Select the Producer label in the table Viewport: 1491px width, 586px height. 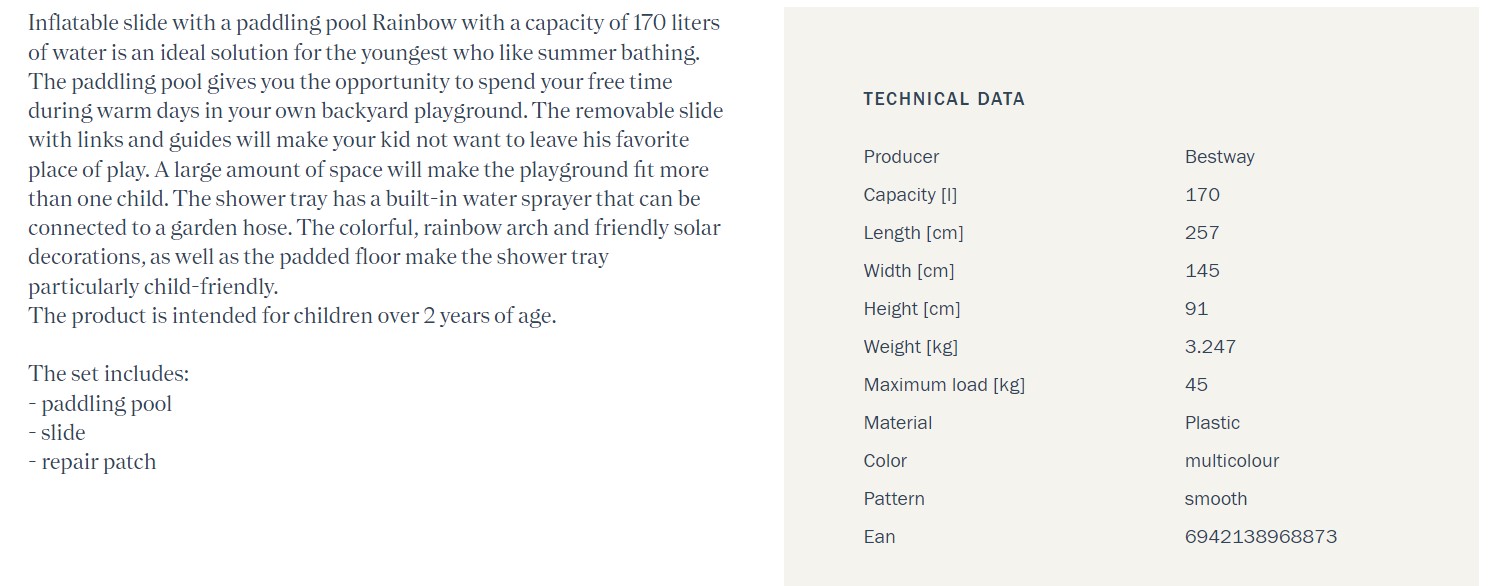(901, 157)
